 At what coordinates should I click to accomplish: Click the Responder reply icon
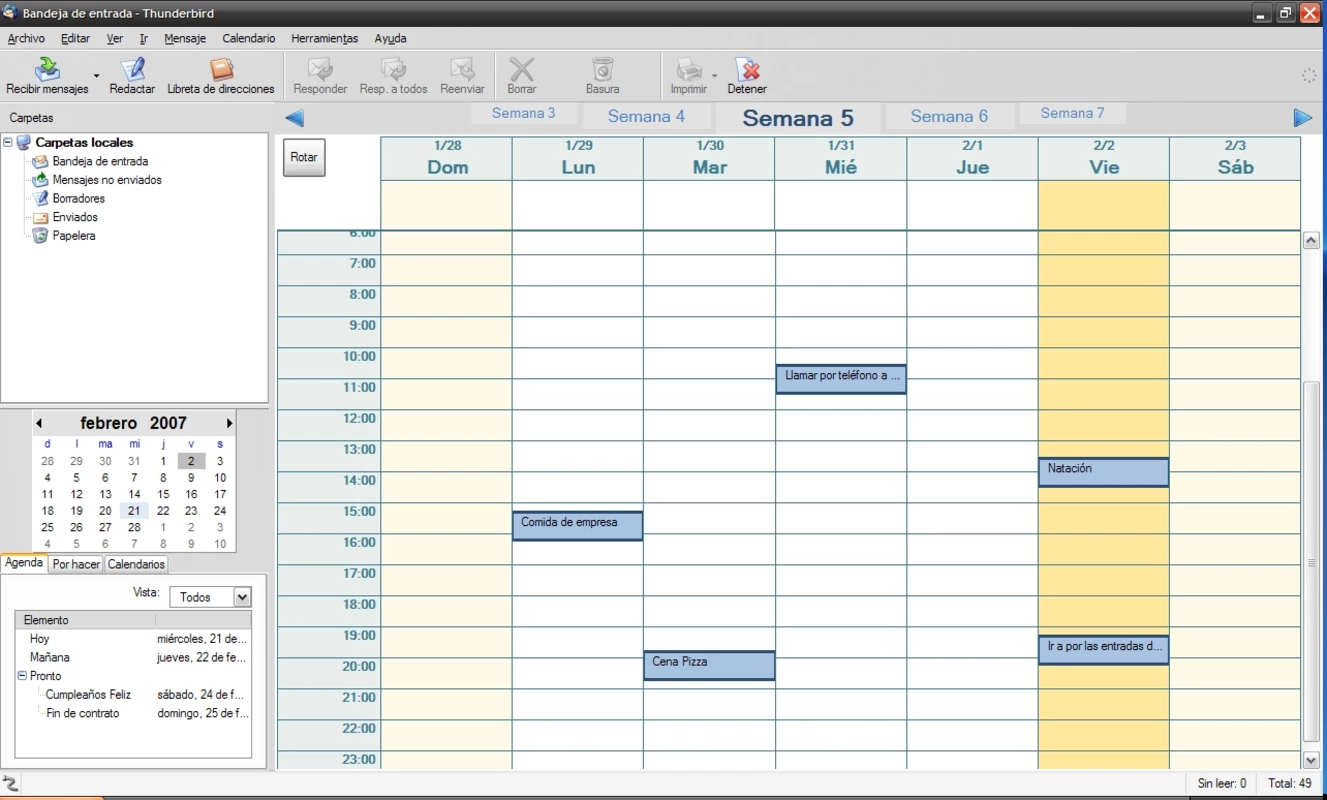point(320,69)
